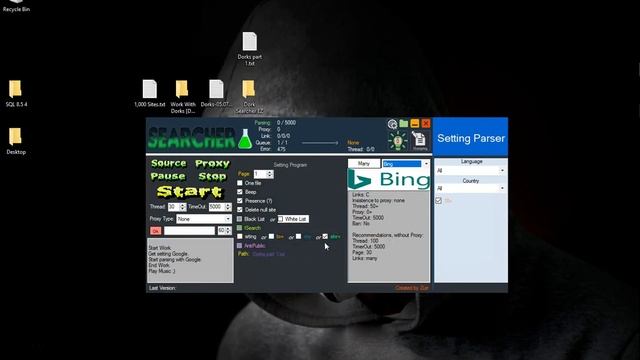Toggle the Black List checkbox
This screenshot has height=360, width=640.
[x=240, y=219]
